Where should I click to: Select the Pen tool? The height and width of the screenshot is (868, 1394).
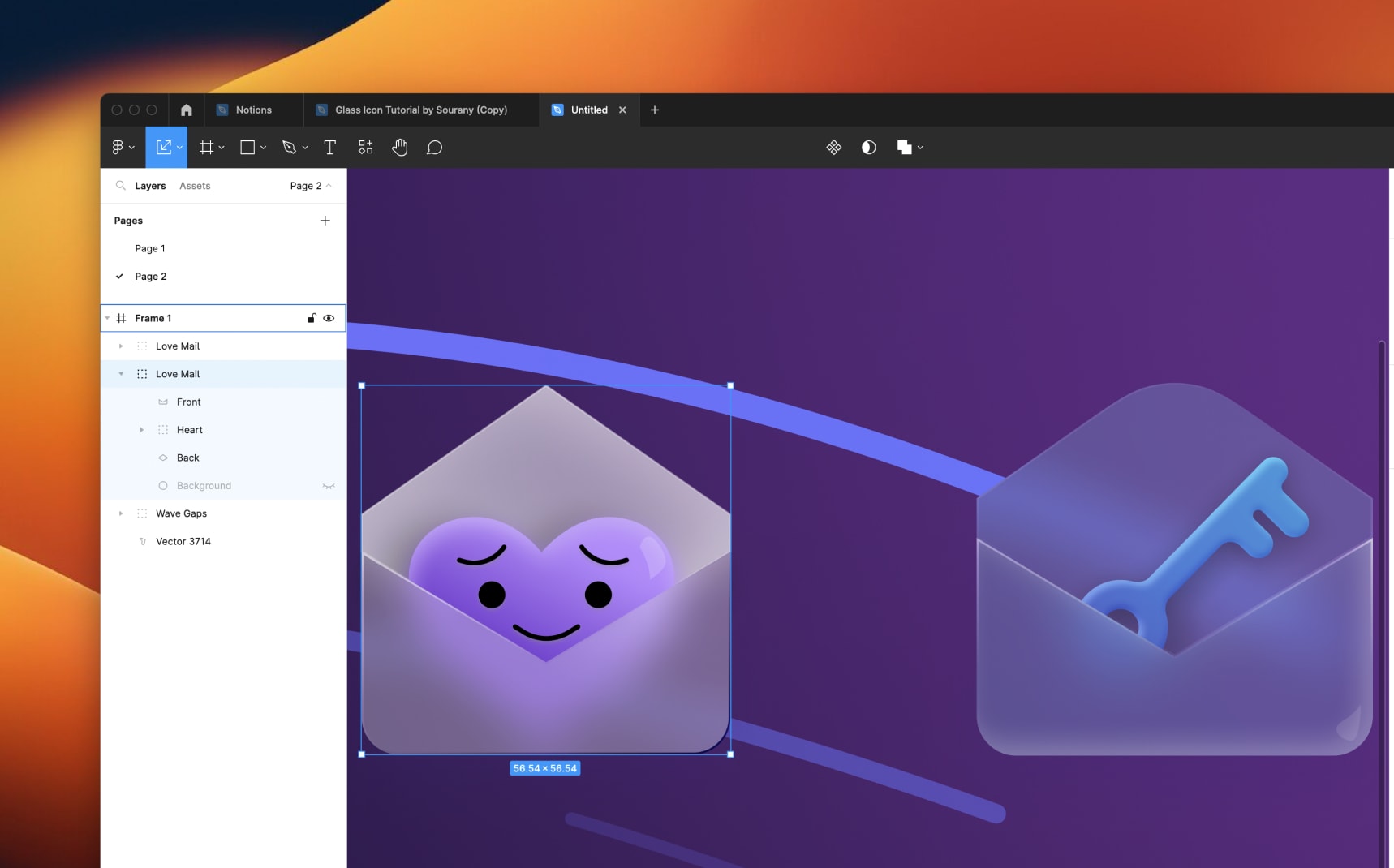click(x=290, y=147)
